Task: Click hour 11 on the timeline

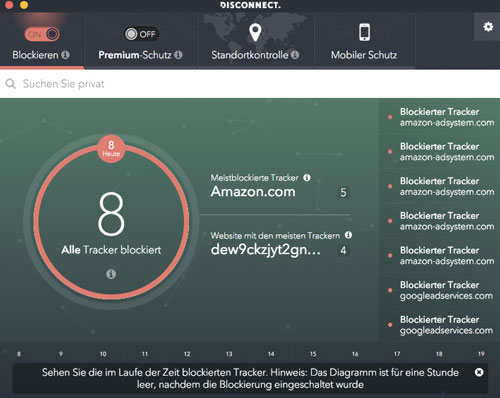Action: coord(145,354)
